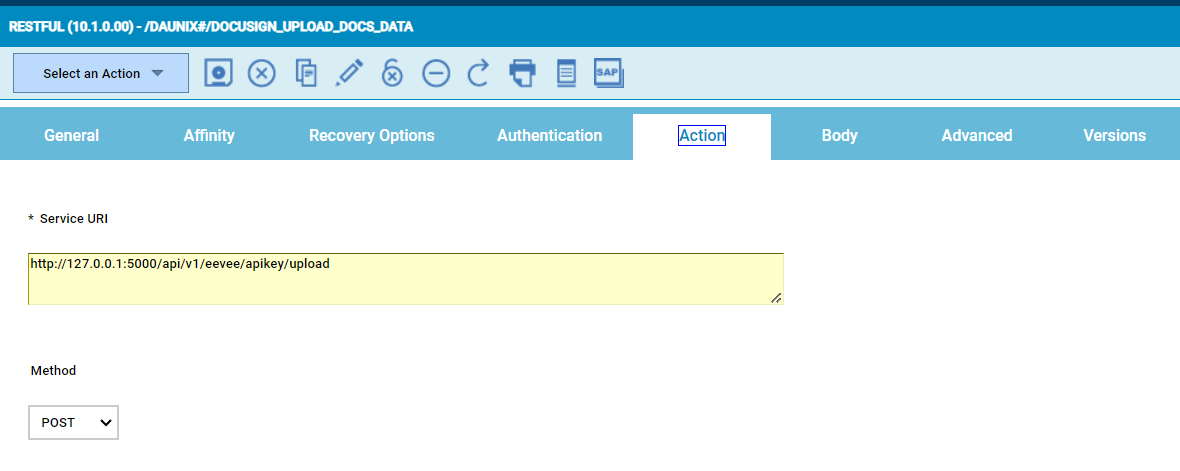Click the Save disk icon
The image size is (1180, 471).
(218, 73)
